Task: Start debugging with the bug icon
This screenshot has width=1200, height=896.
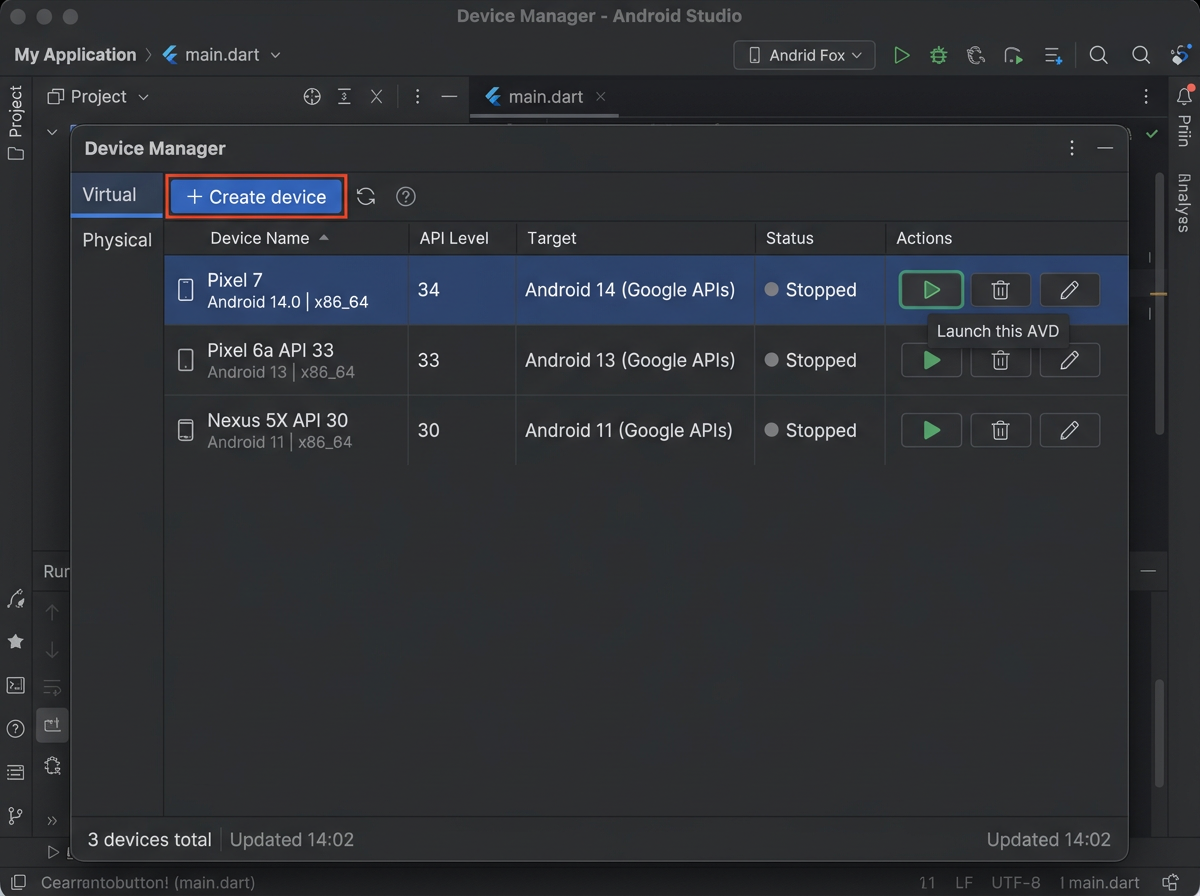Action: pyautogui.click(x=938, y=55)
